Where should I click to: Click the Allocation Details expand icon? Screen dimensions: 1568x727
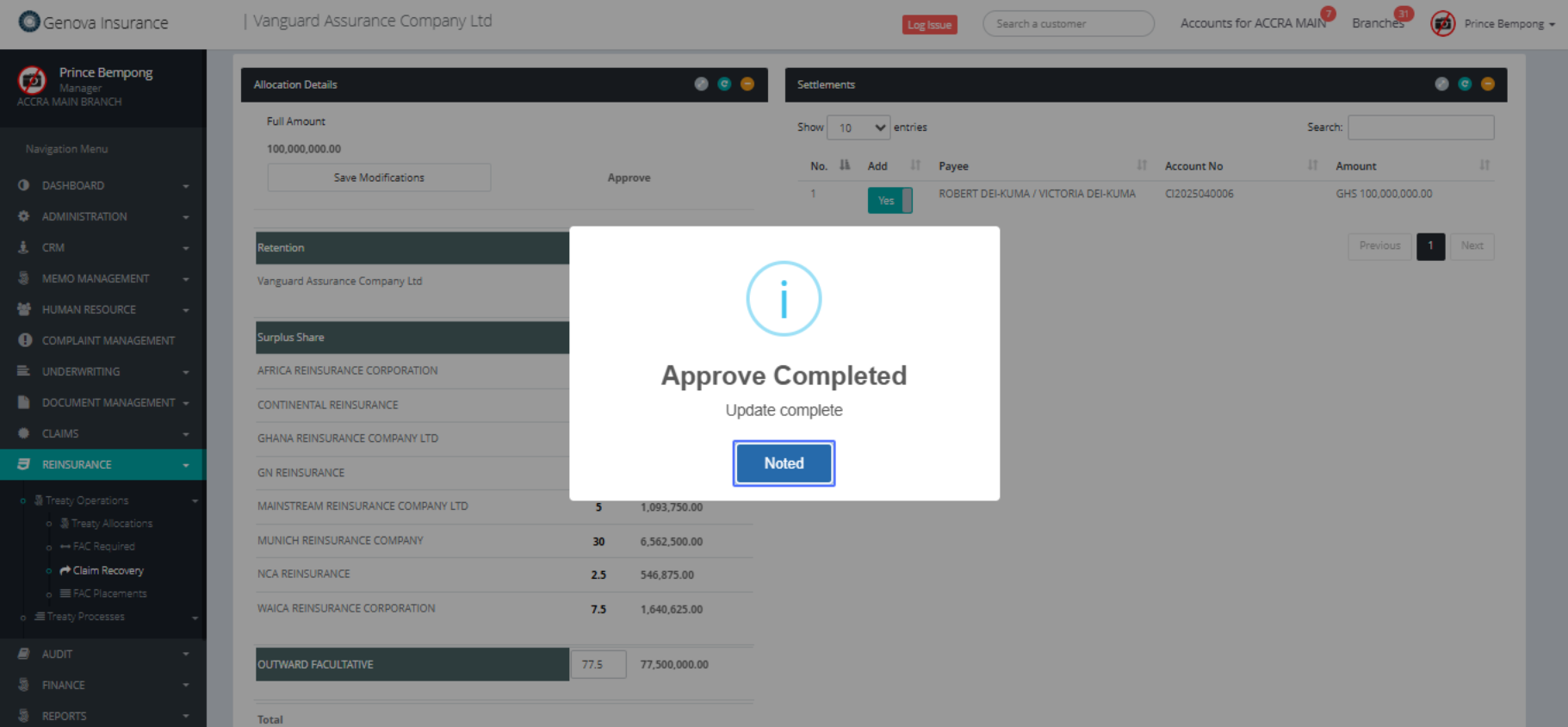click(x=701, y=84)
